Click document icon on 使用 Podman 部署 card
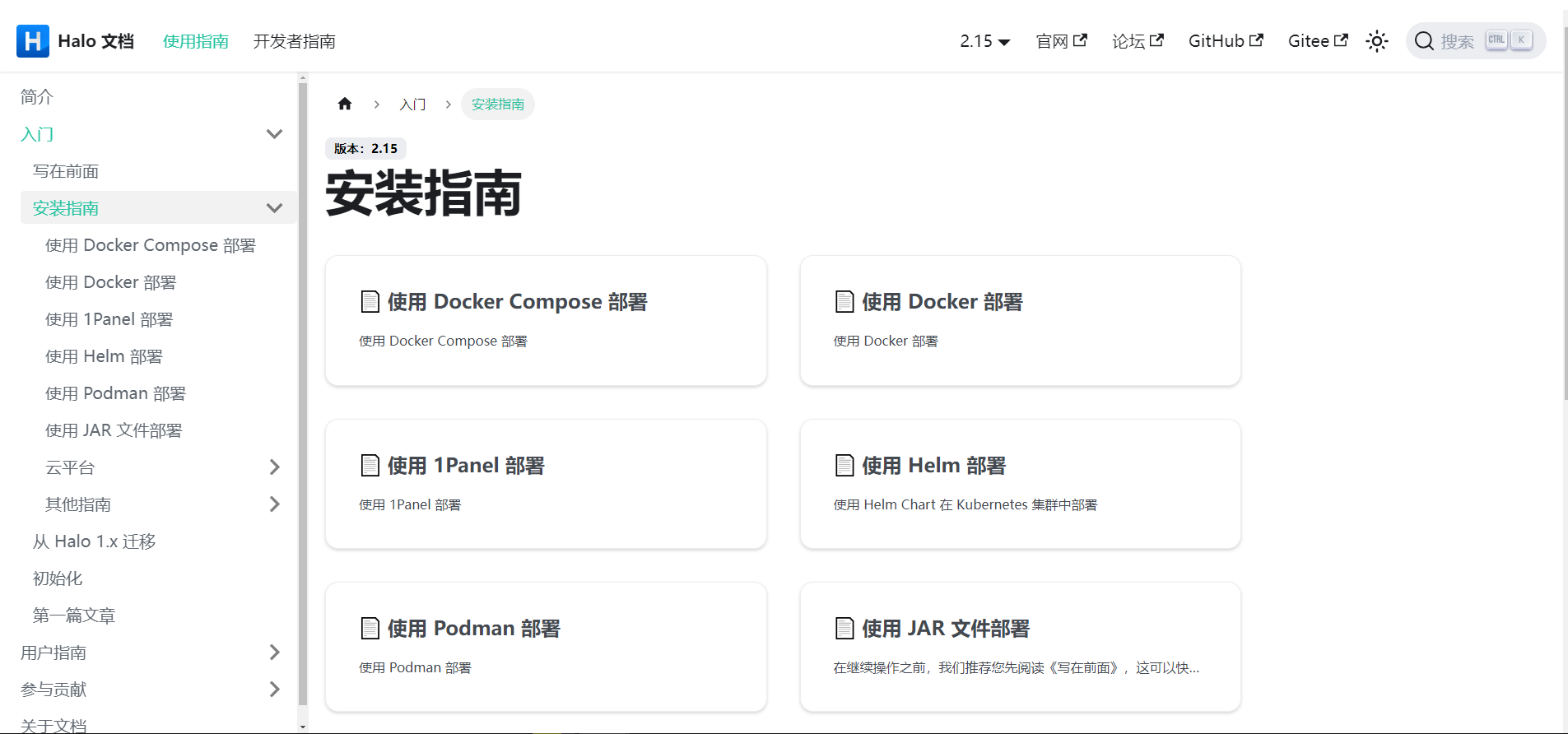Screen dimensions: 1568x734 pyautogui.click(x=370, y=629)
